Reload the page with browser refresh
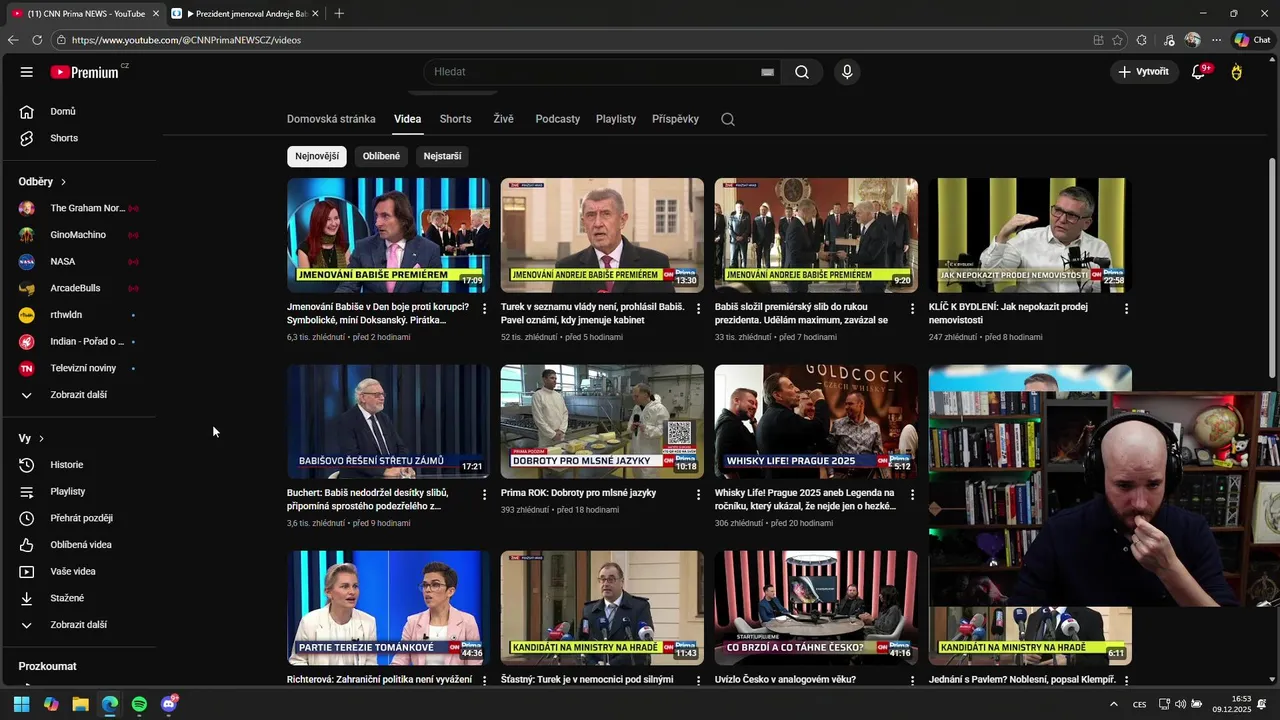 tap(37, 40)
